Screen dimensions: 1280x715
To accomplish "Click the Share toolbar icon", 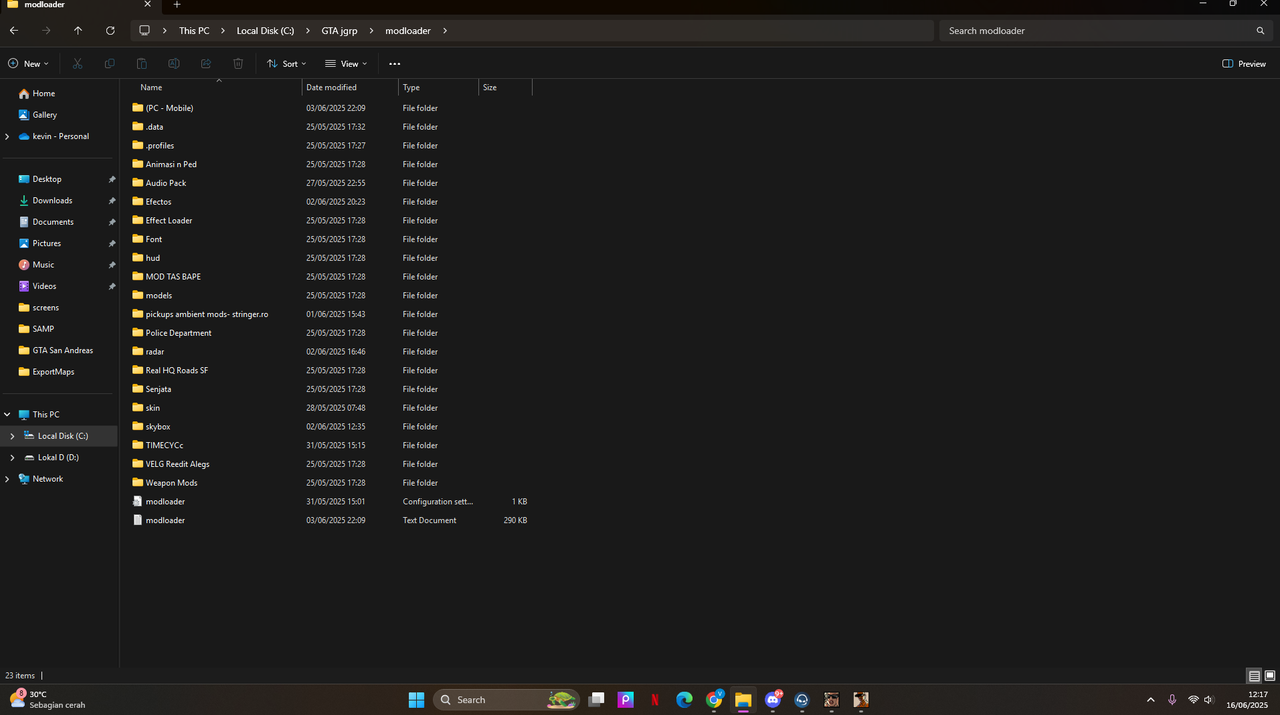I will coord(206,64).
